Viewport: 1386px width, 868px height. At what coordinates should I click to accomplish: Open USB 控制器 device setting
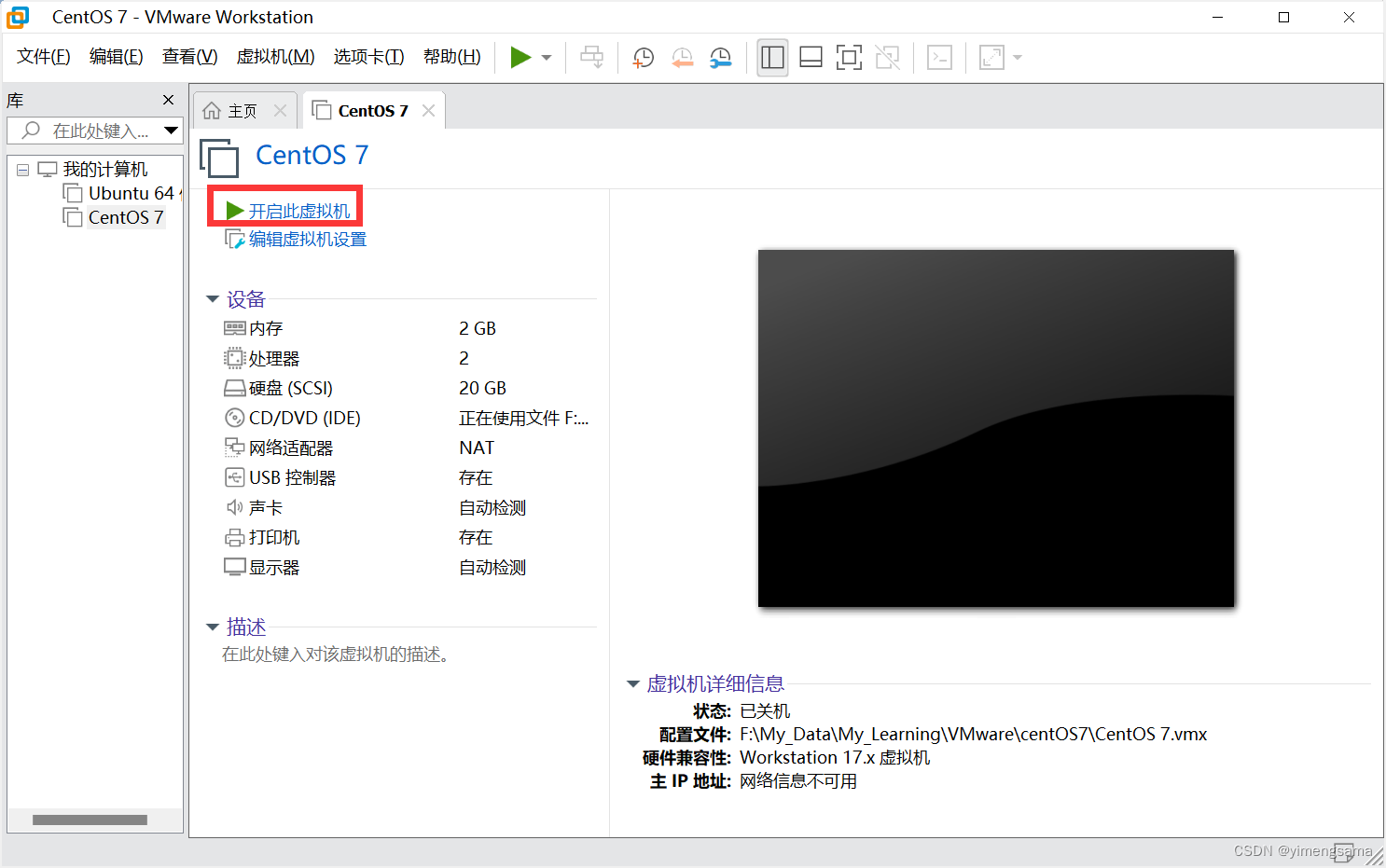pyautogui.click(x=280, y=477)
